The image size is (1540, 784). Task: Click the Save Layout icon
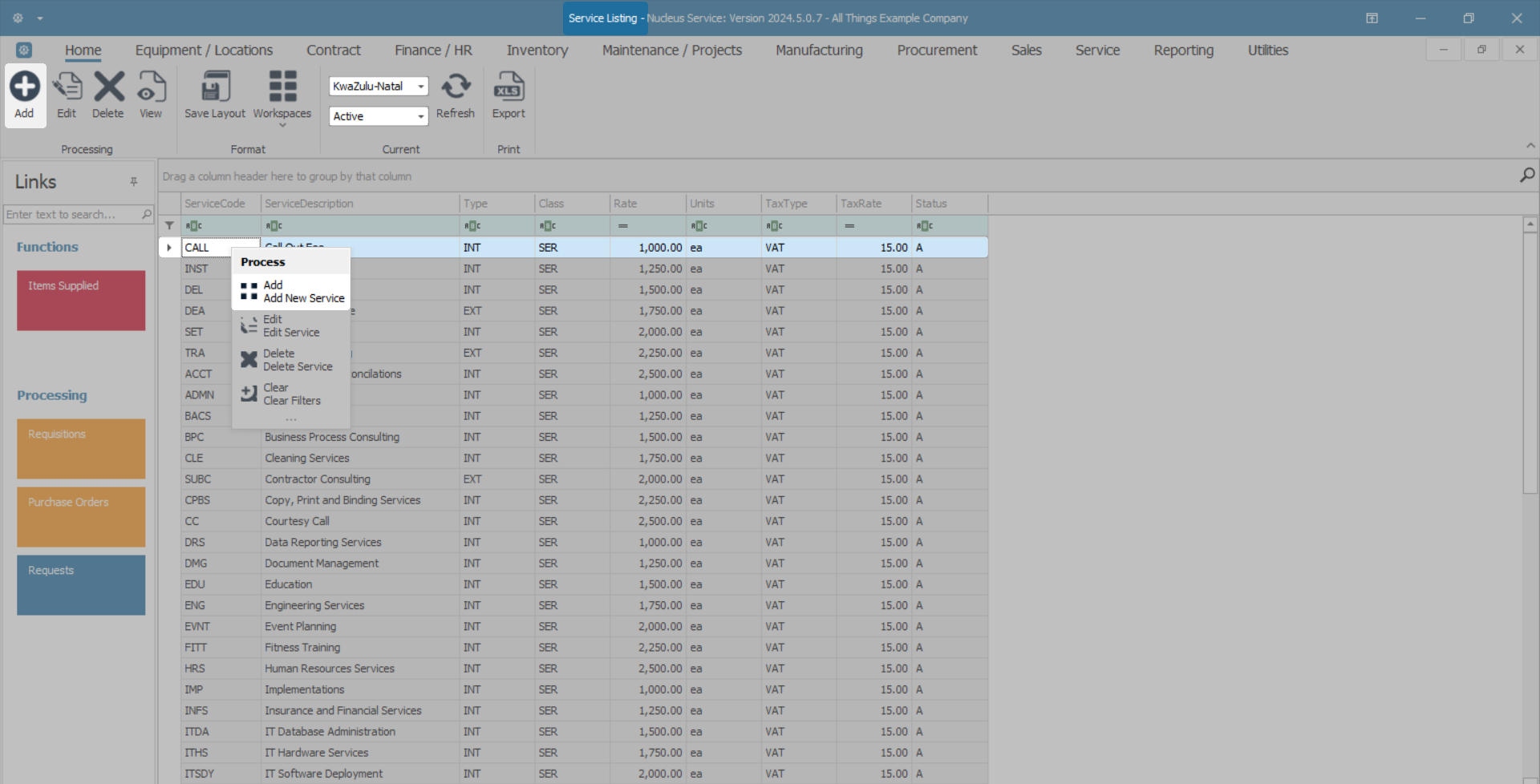click(215, 87)
